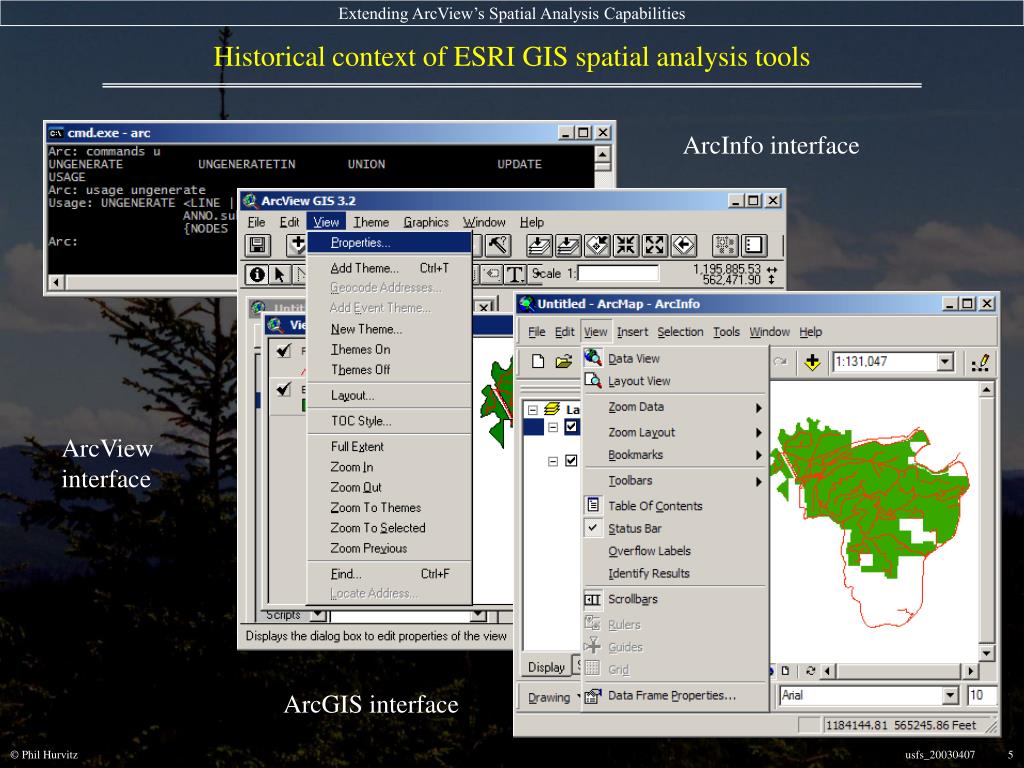Click the Zoom Out outward-arrows button in ArcView
This screenshot has width=1024, height=768.
coord(654,246)
